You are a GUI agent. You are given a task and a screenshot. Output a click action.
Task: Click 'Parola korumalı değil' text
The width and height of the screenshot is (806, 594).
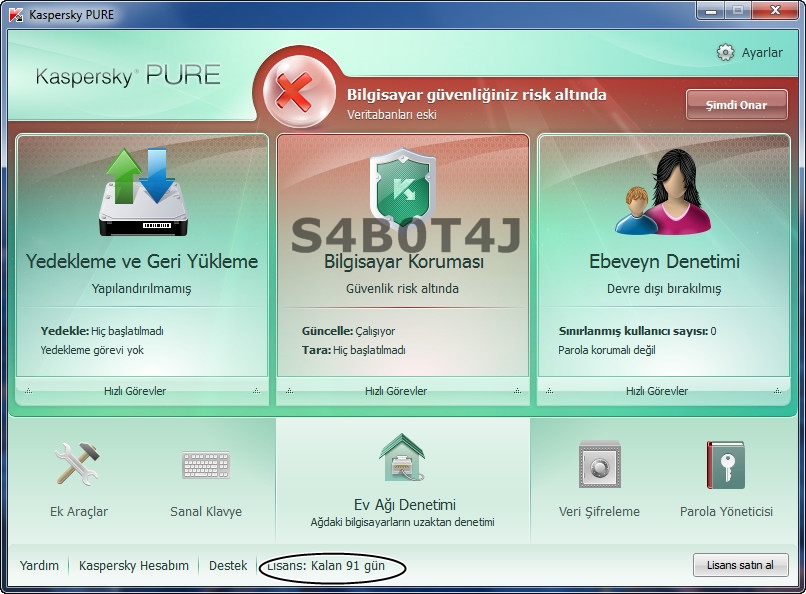(607, 350)
